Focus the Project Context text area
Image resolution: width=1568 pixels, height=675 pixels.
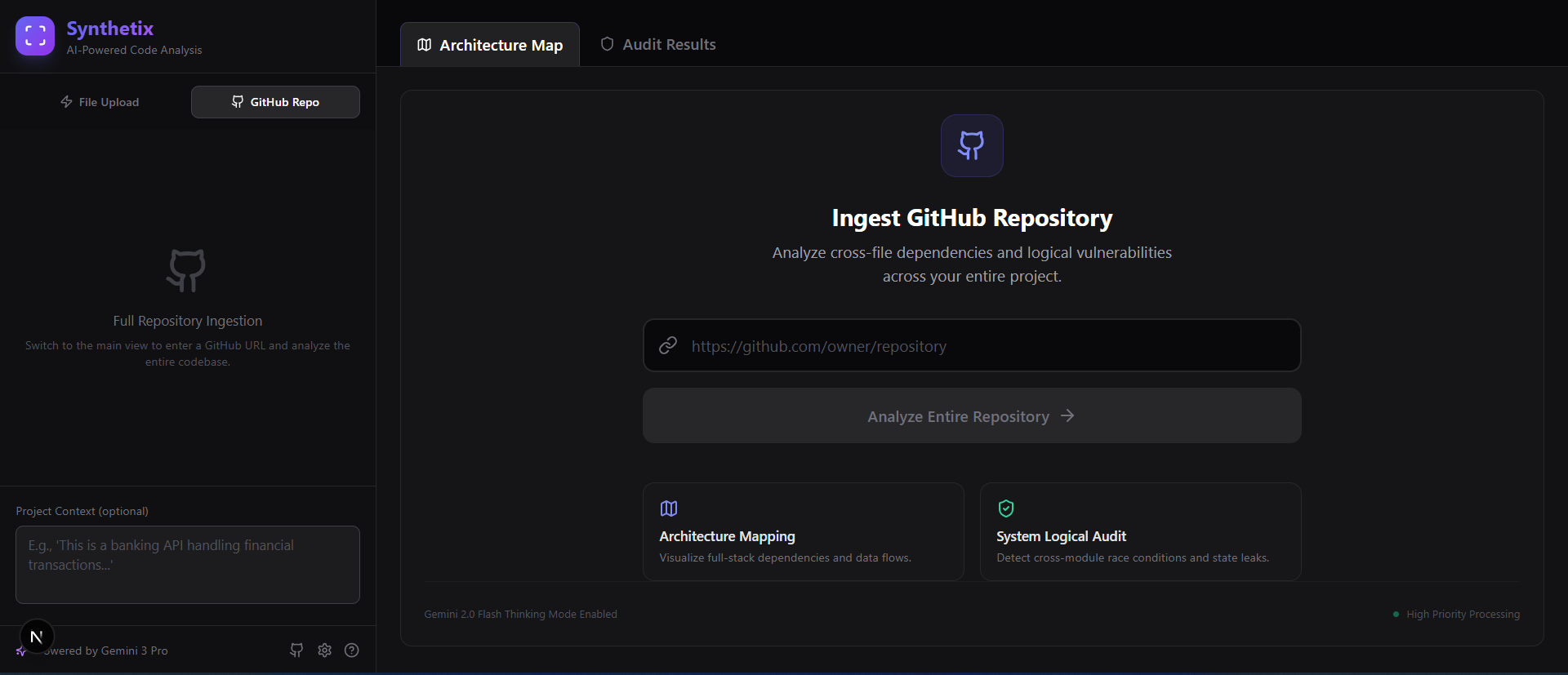tap(188, 565)
